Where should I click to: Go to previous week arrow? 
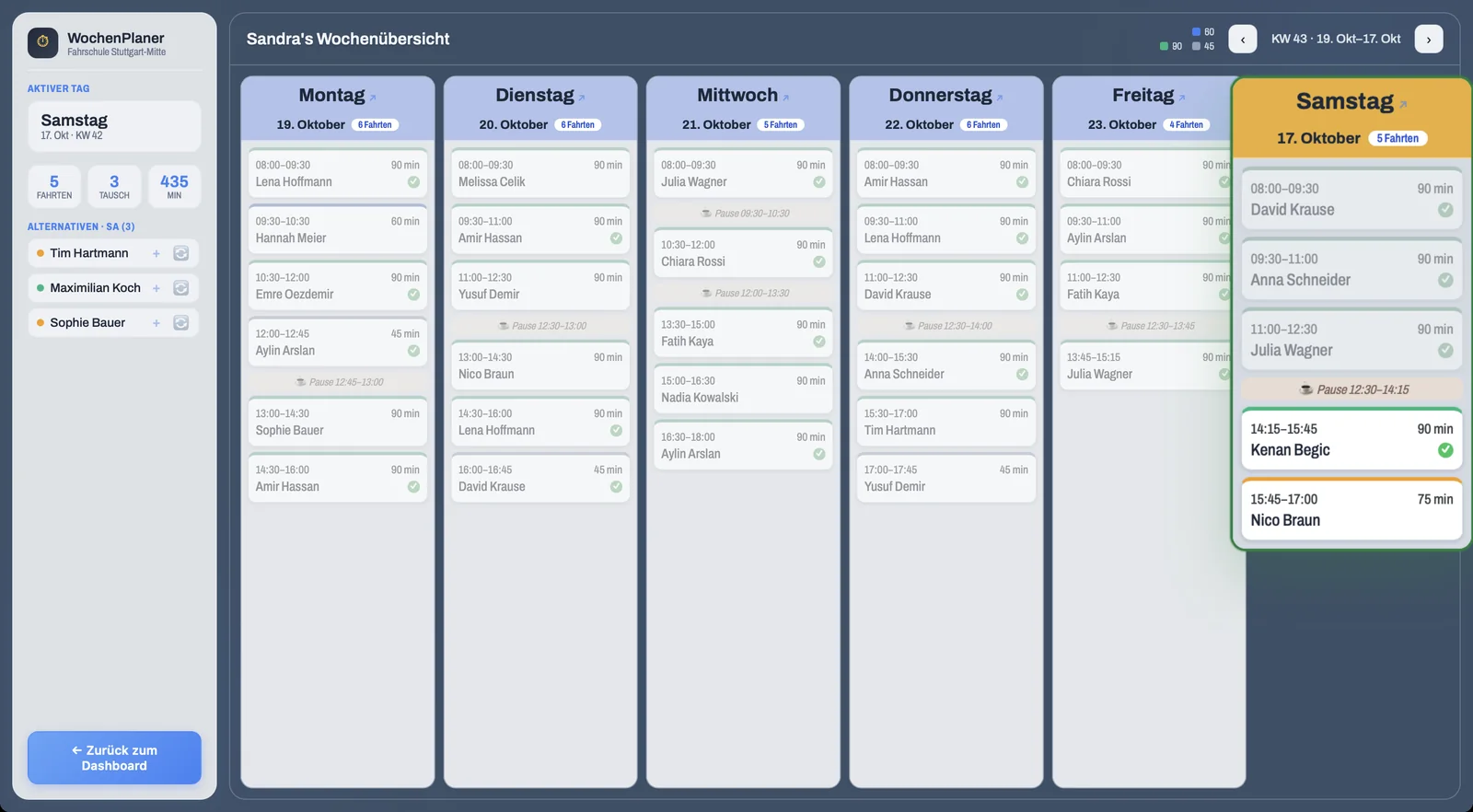[1243, 39]
